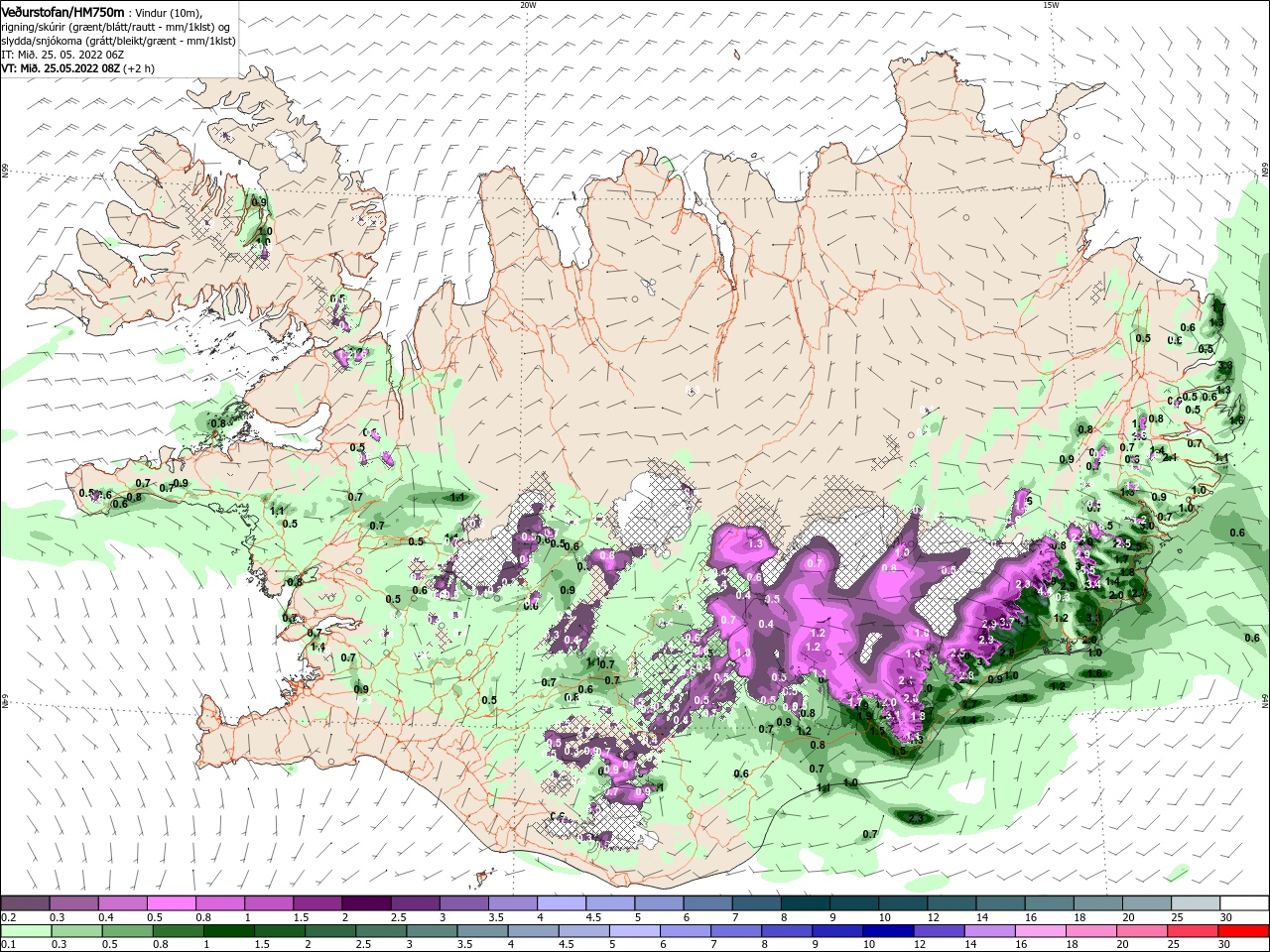This screenshot has height=952, width=1270.
Task: Pick the bottom-row deep blue swatch between 10 and 12
Action: coord(888,931)
